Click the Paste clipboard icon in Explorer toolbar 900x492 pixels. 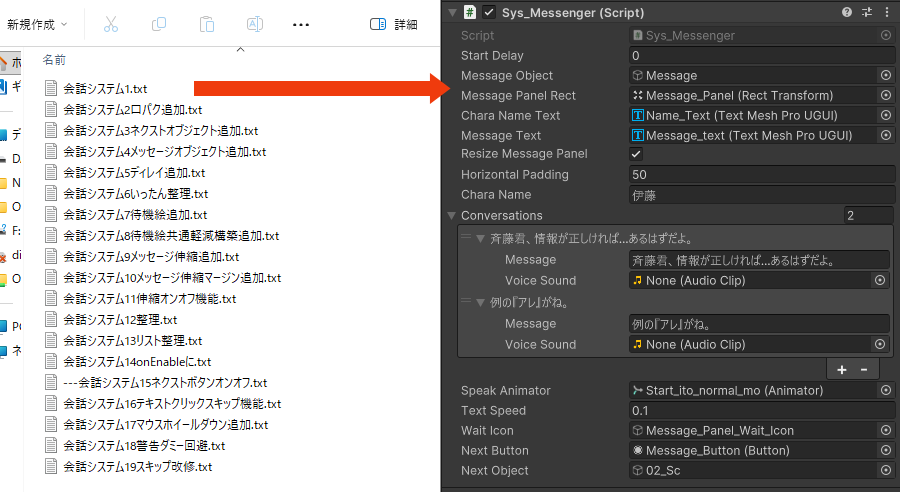click(x=207, y=24)
